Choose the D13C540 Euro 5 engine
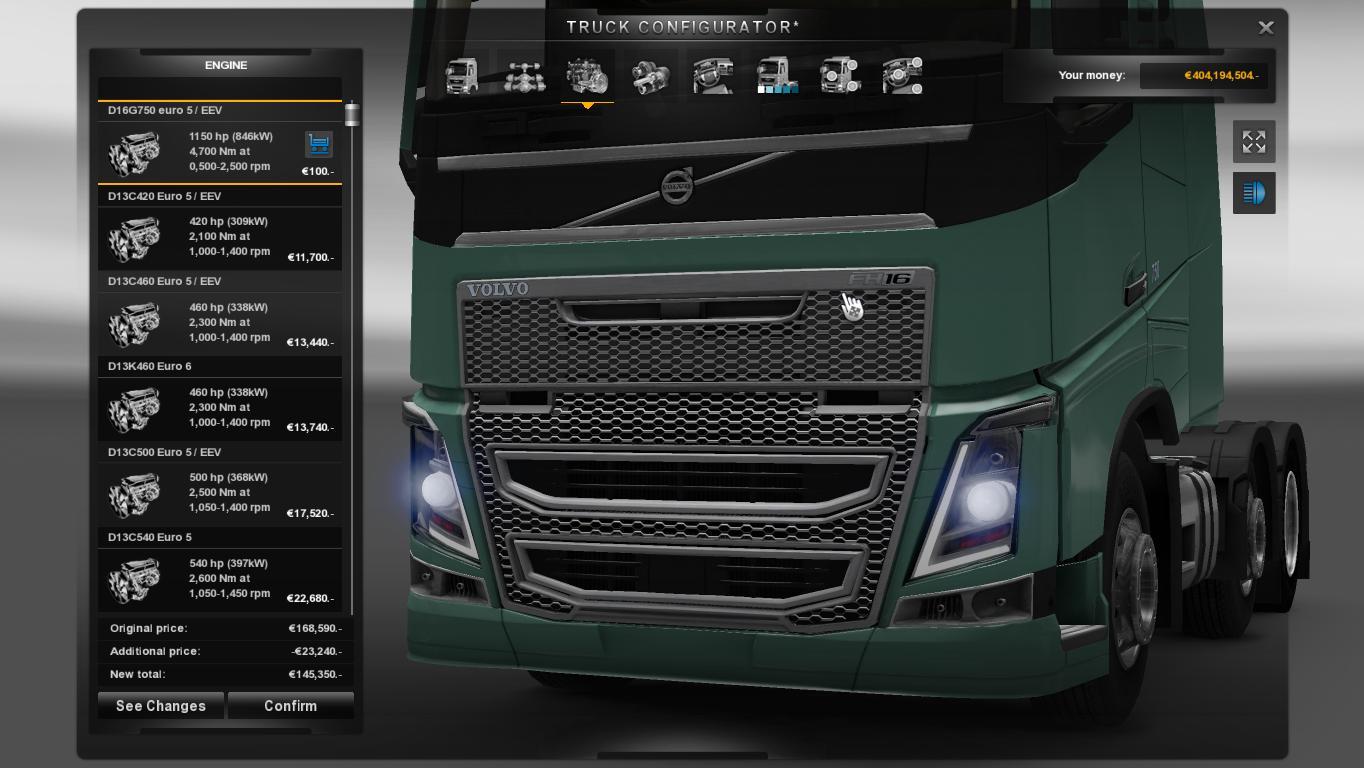Screen dimensions: 1364x768 click(220, 578)
